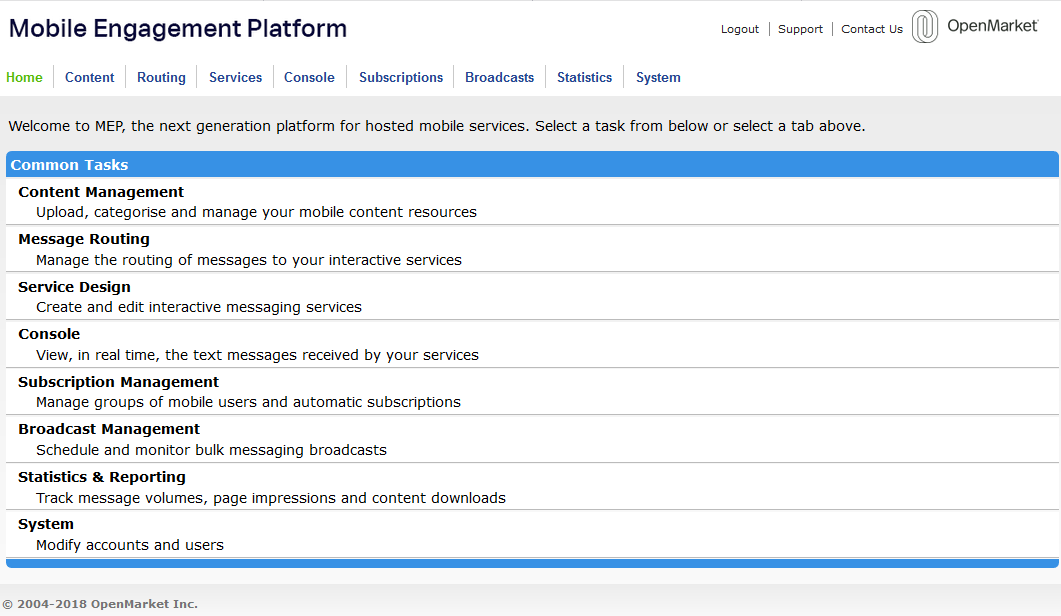The height and width of the screenshot is (616, 1061).
Task: Go to the System tab
Action: tap(658, 77)
